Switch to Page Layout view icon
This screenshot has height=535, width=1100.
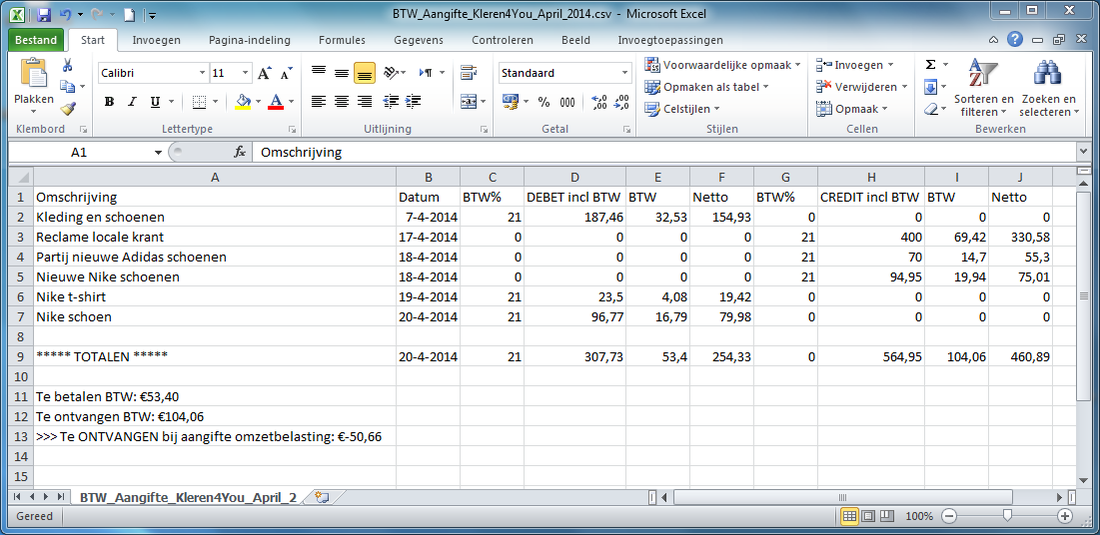click(868, 516)
